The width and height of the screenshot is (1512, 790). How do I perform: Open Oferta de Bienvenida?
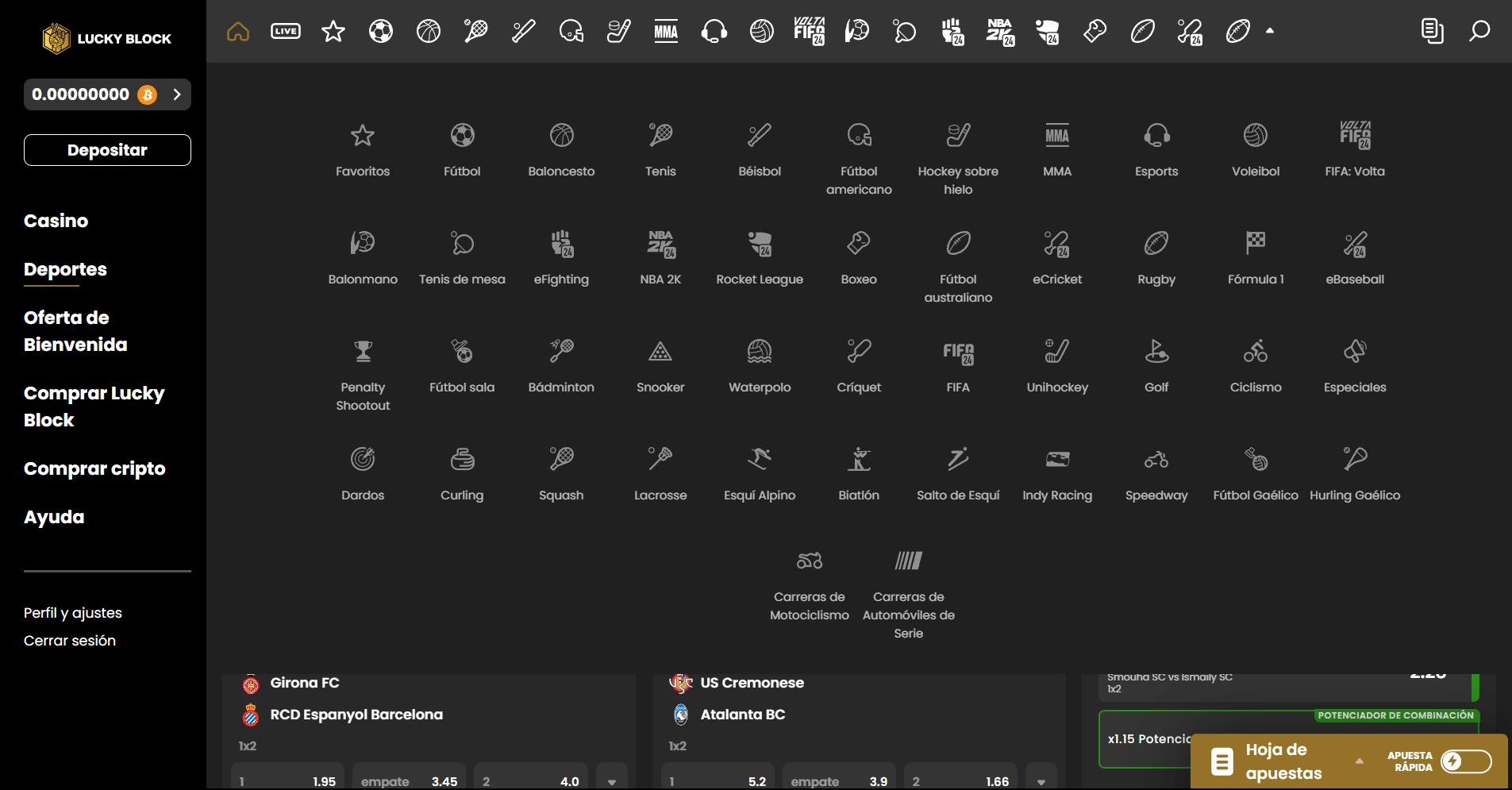pos(75,331)
